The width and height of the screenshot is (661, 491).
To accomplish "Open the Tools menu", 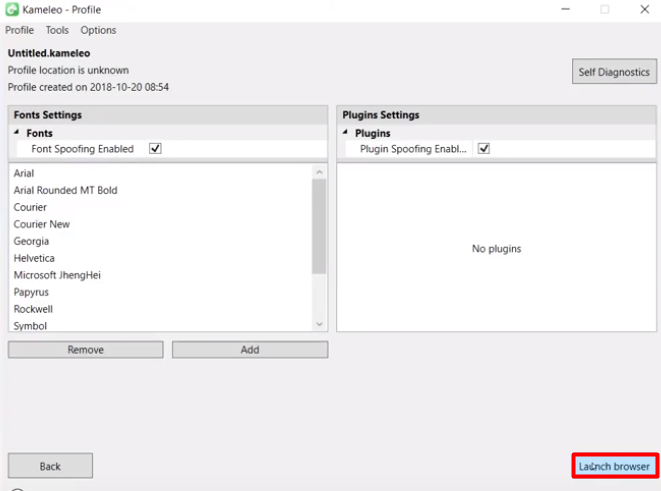I will pyautogui.click(x=57, y=30).
